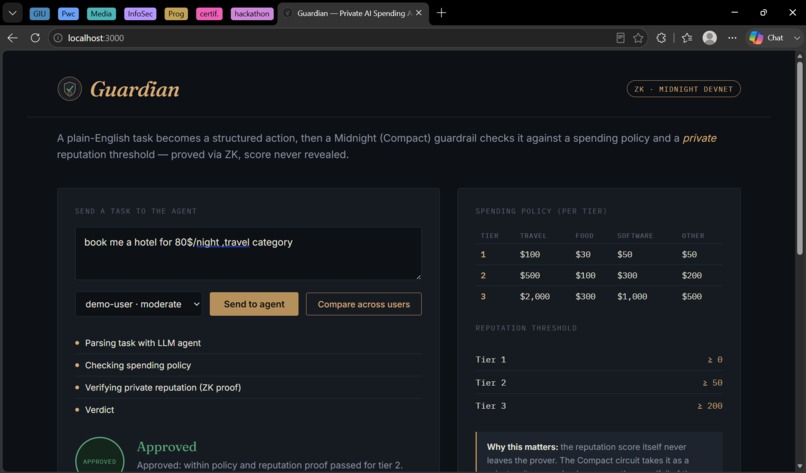Select the Guardian browser tab
Image resolution: width=806 pixels, height=473 pixels.
point(353,13)
